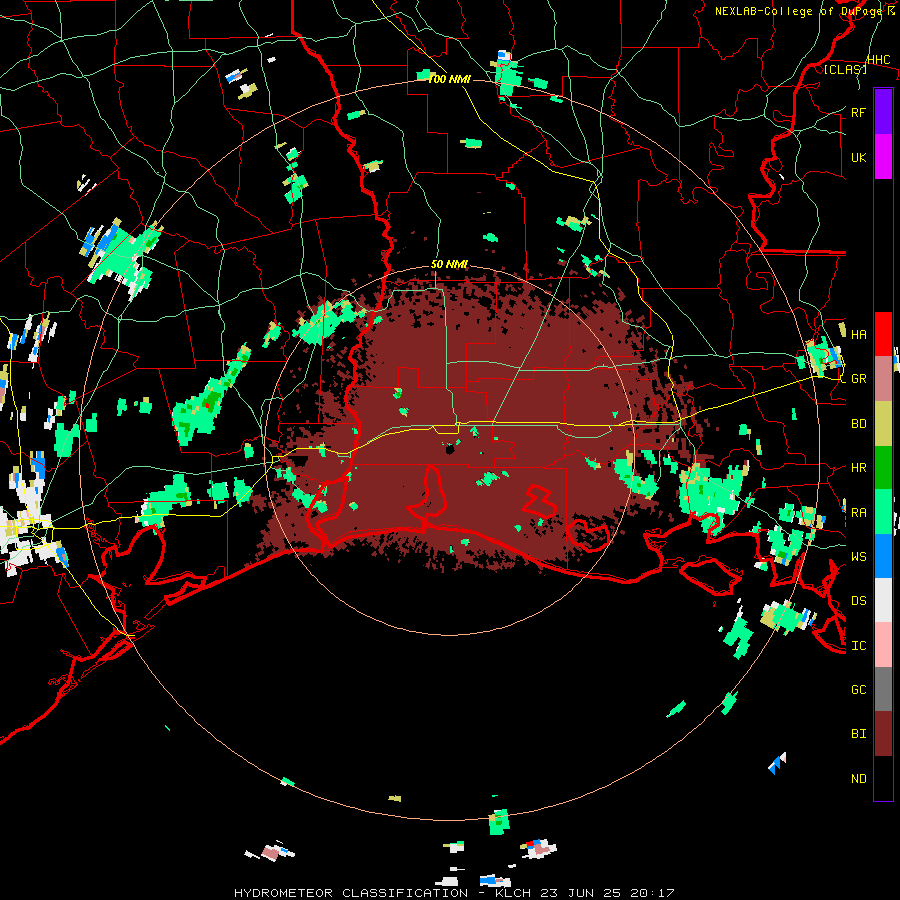Viewport: 900px width, 900px height.
Task: Pick the dark green HR legend swatch
Action: click(x=883, y=467)
